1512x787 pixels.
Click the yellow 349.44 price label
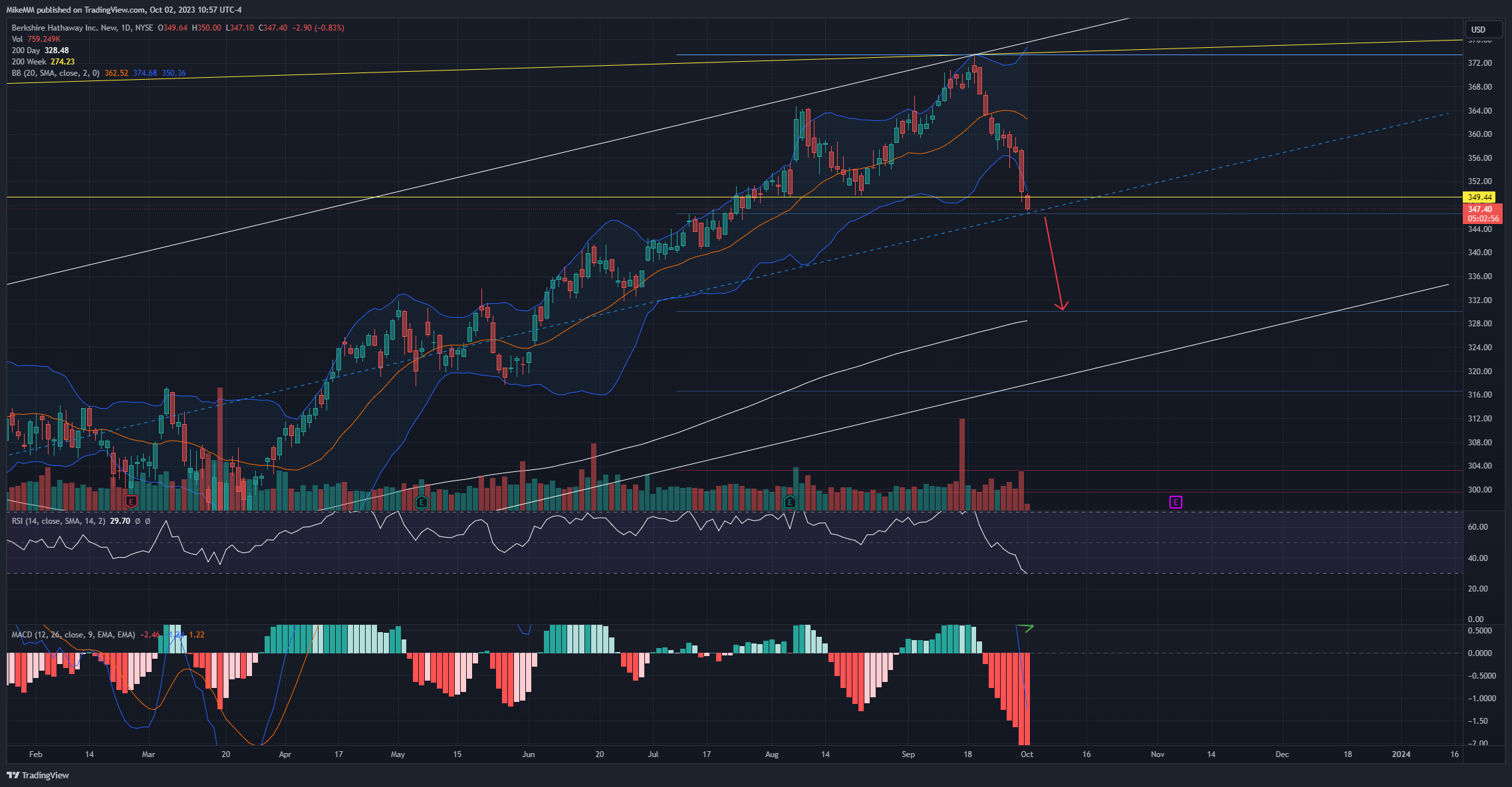(x=1480, y=197)
